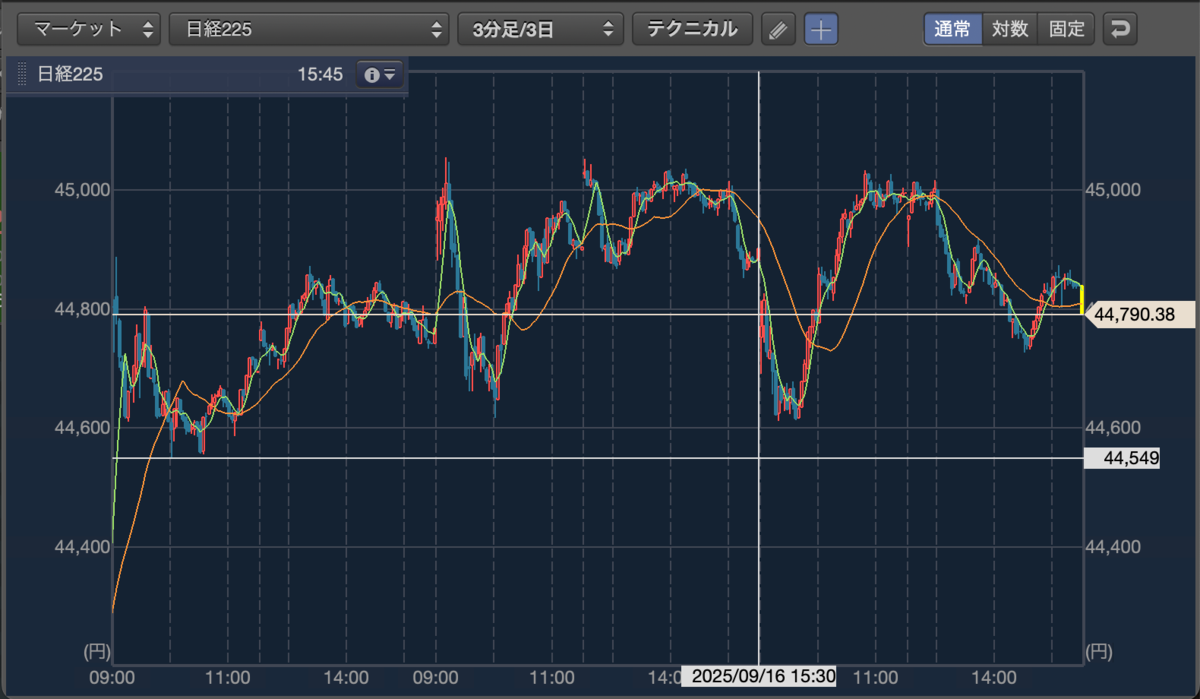Toggle the crosshair cursor icon
Image resolution: width=1200 pixels, height=699 pixels.
[x=821, y=29]
